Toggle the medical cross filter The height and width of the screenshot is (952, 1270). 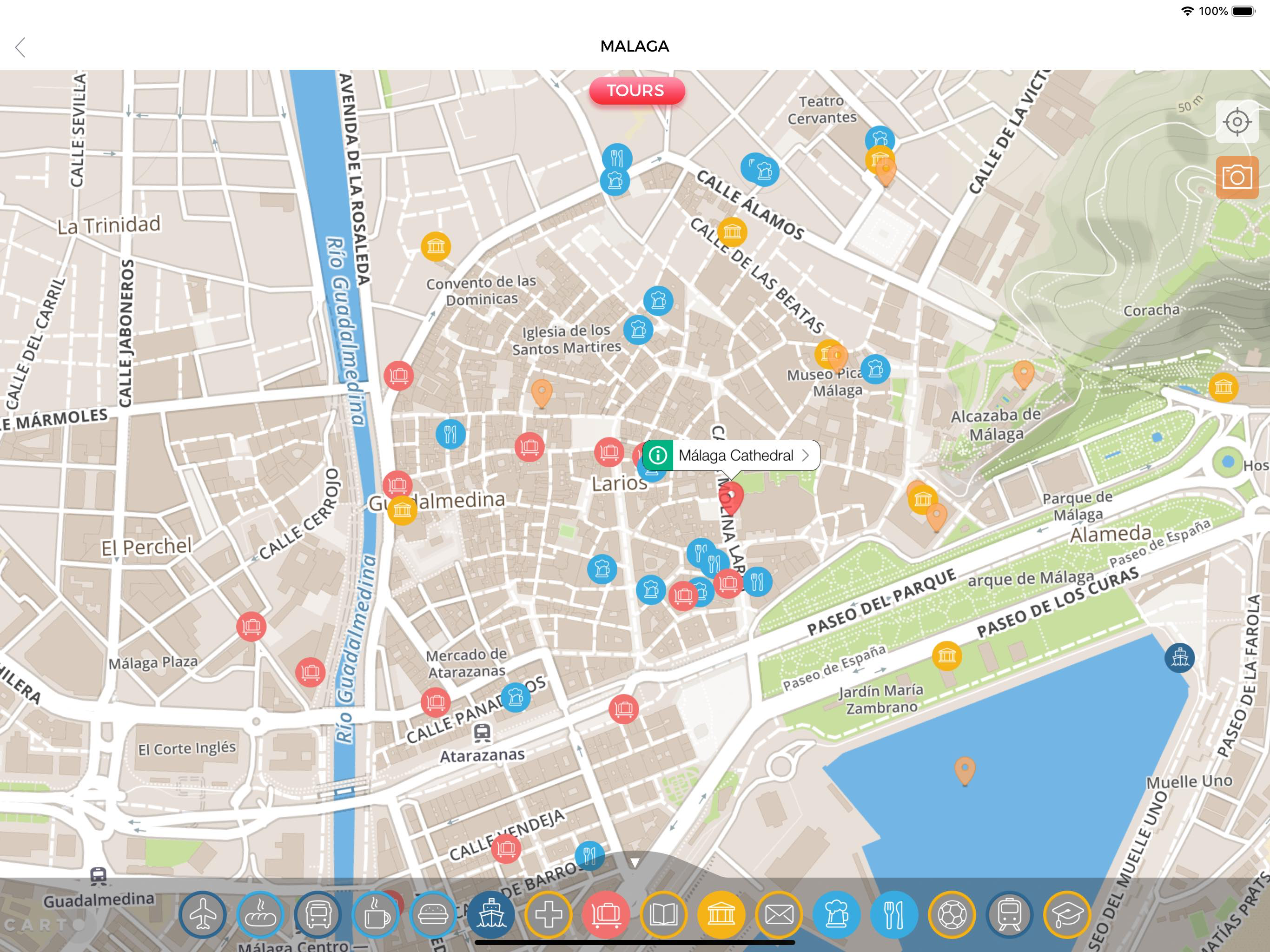pos(549,914)
